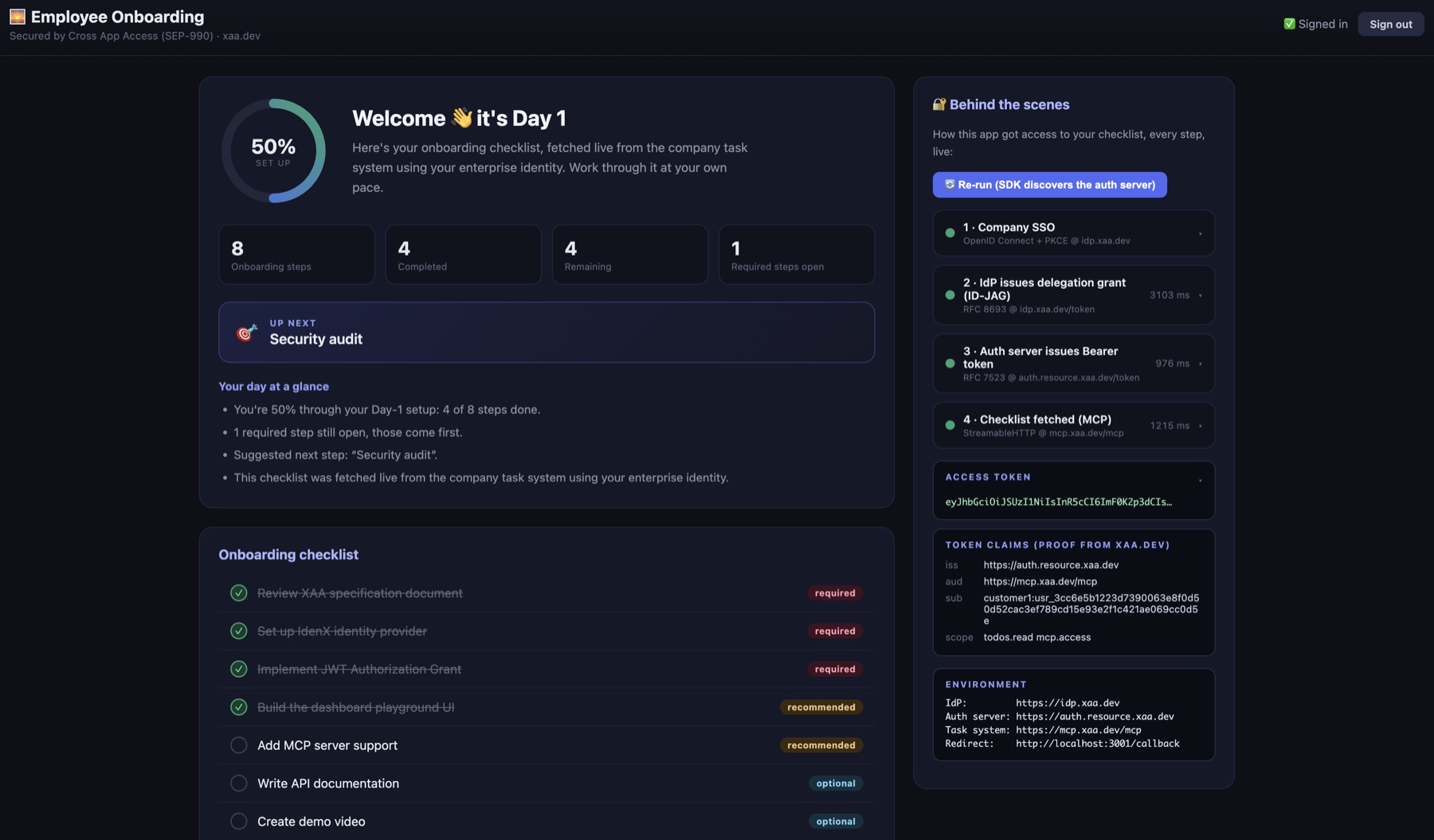Click the 3103 ms timing label
The height and width of the screenshot is (840, 1434).
point(1169,295)
